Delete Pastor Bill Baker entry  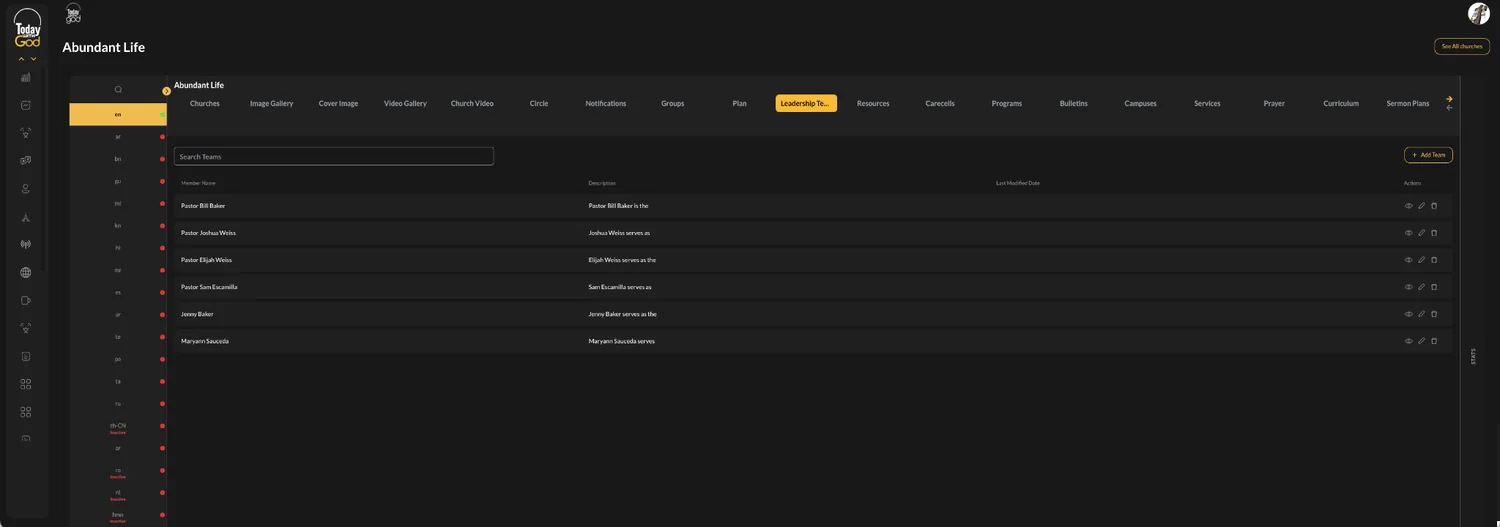(x=1434, y=206)
